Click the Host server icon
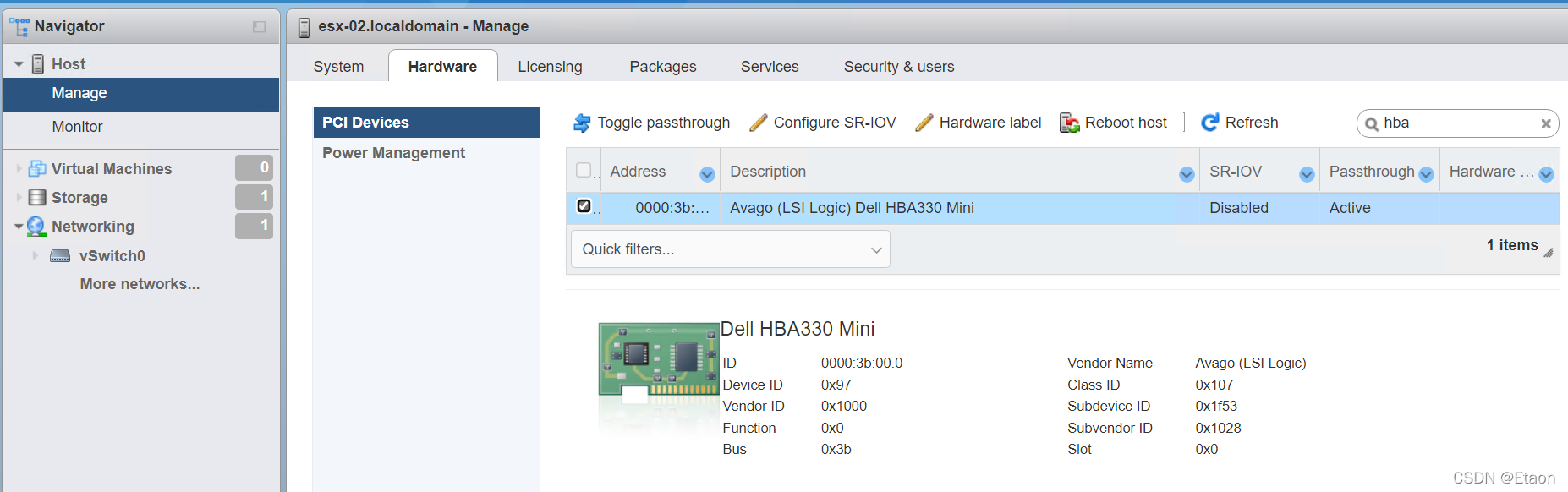 point(38,64)
